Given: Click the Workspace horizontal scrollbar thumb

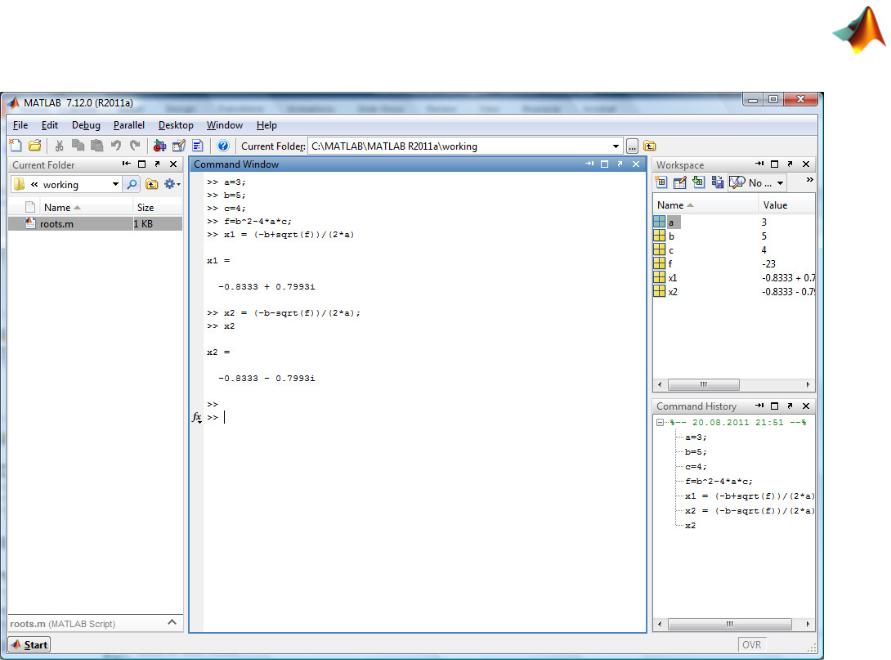Looking at the screenshot, I should (x=703, y=385).
